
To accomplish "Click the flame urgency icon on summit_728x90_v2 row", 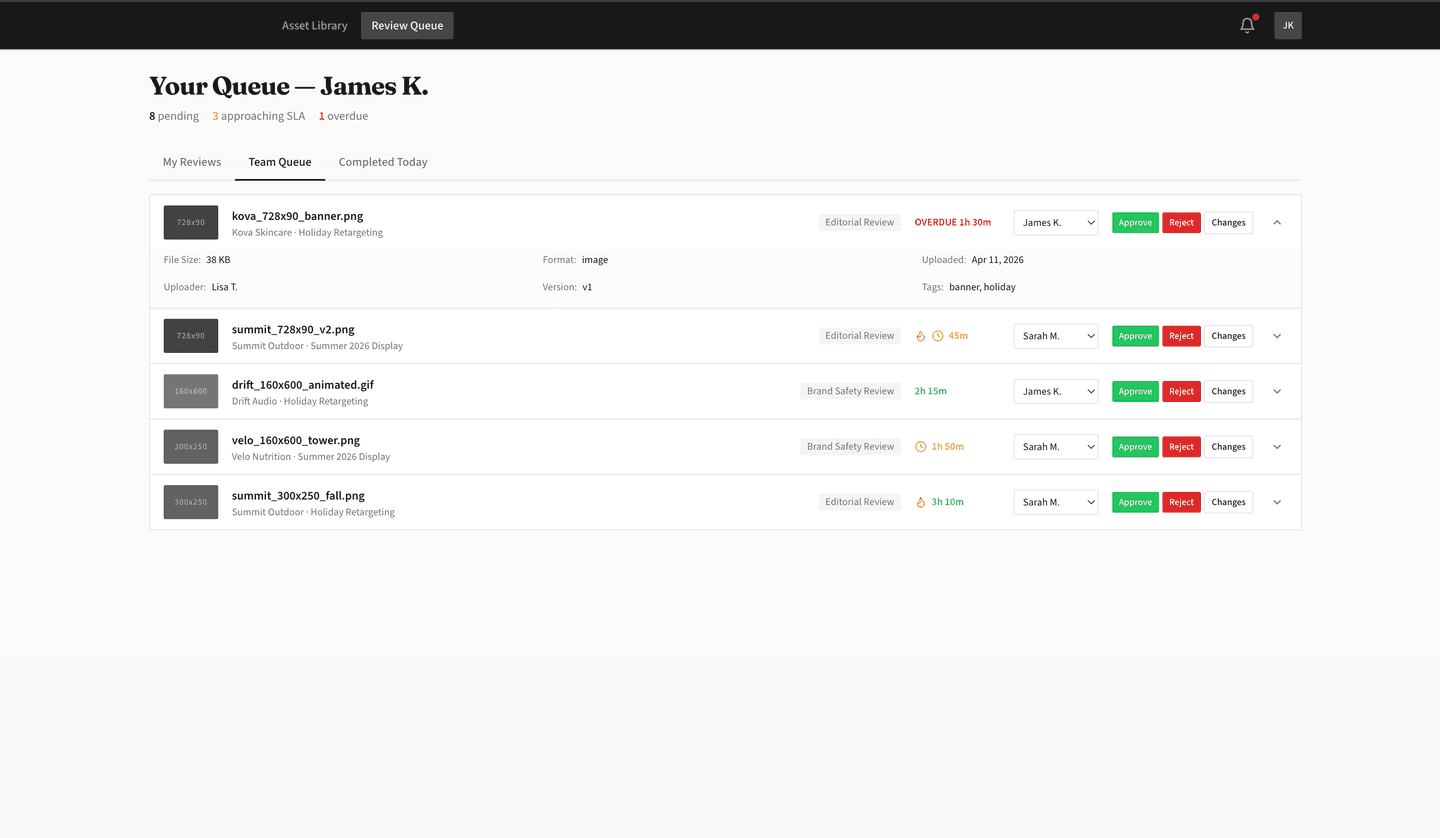I will point(920,335).
